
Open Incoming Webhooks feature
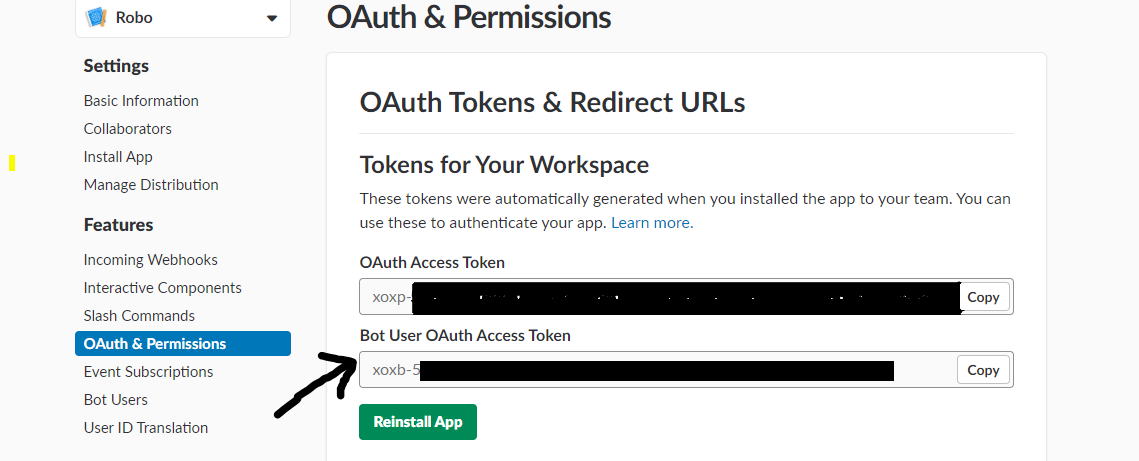pyautogui.click(x=151, y=260)
